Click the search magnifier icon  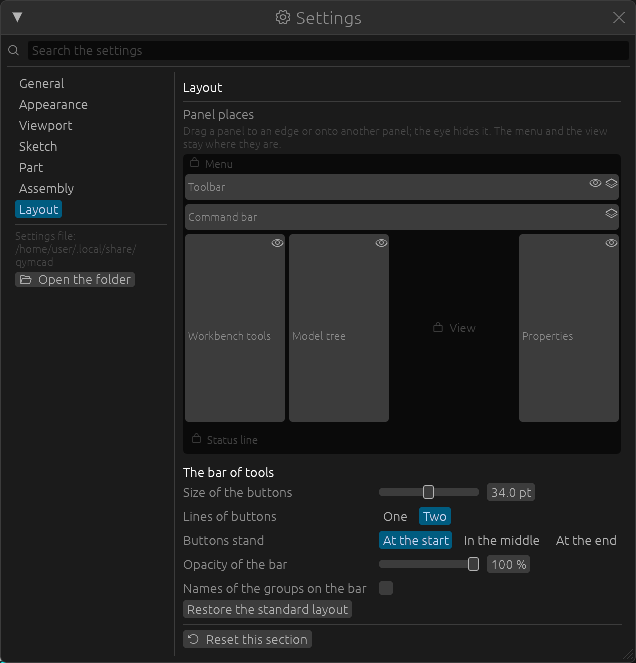point(14,50)
